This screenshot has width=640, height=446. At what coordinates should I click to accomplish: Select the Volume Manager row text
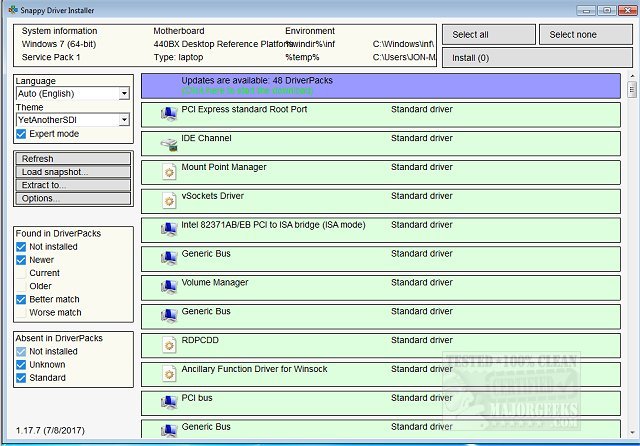click(x=215, y=282)
